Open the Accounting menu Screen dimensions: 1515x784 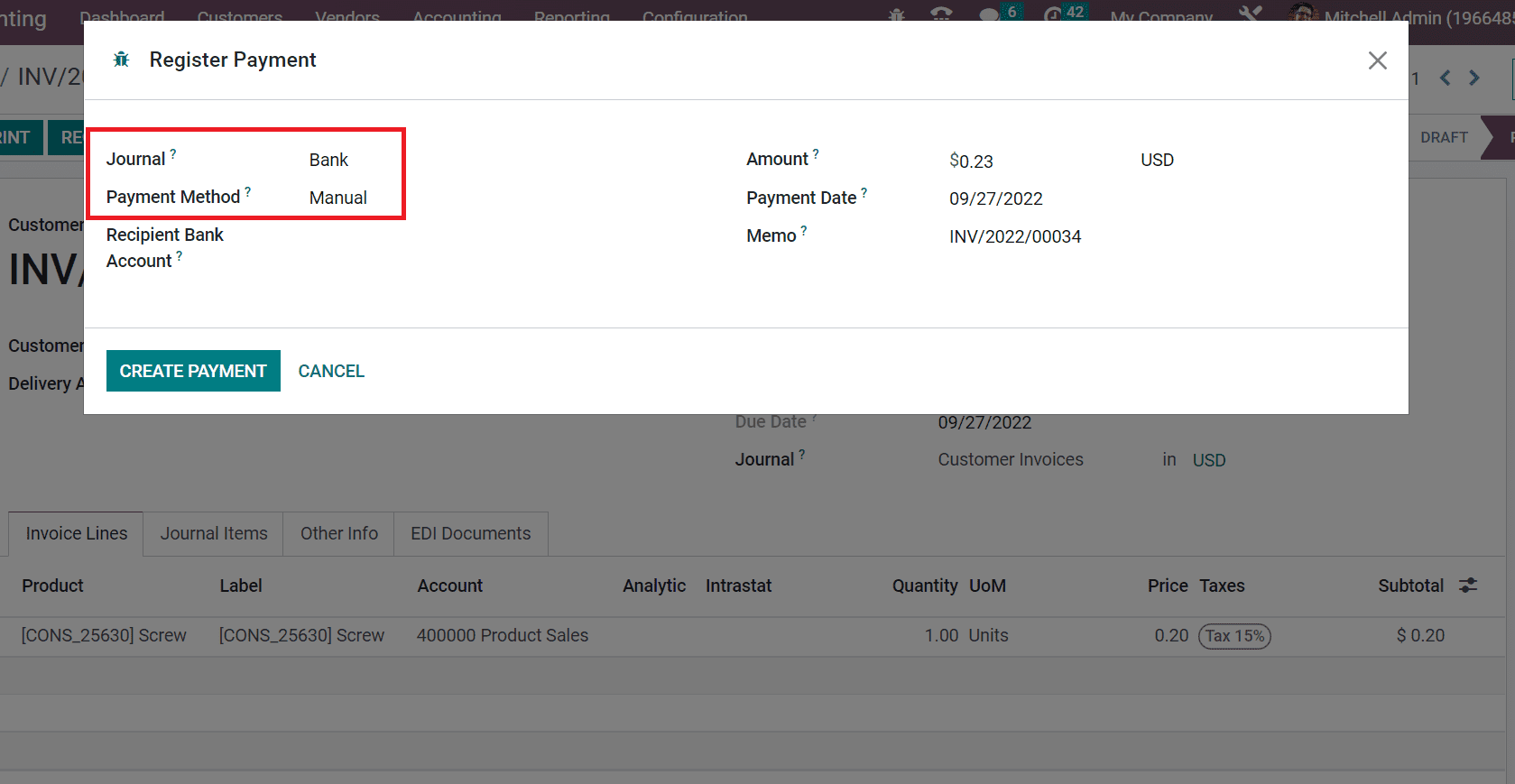(457, 17)
